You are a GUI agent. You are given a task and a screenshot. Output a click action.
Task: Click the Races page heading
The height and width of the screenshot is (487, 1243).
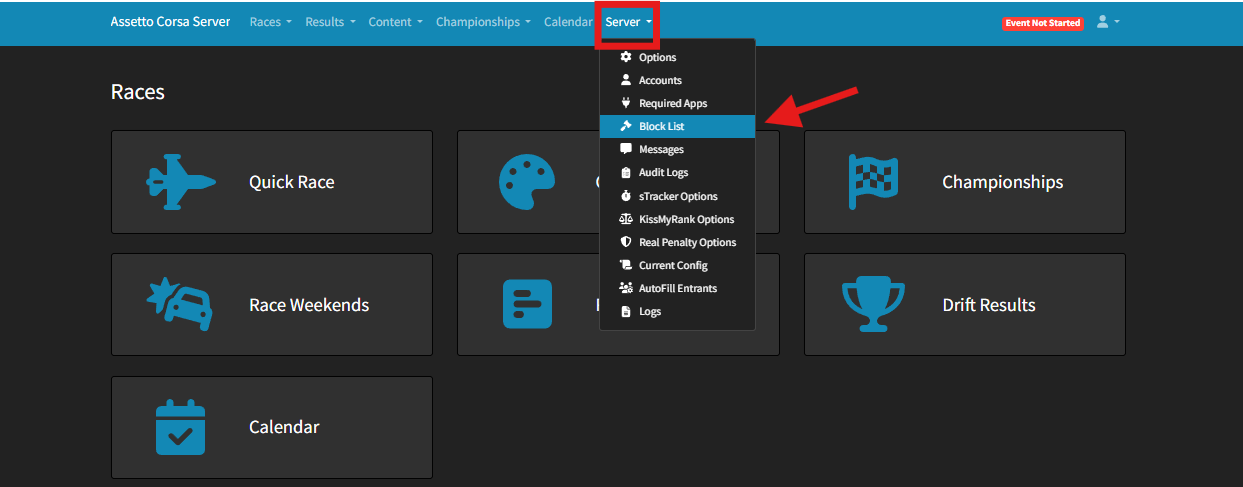[x=138, y=92]
